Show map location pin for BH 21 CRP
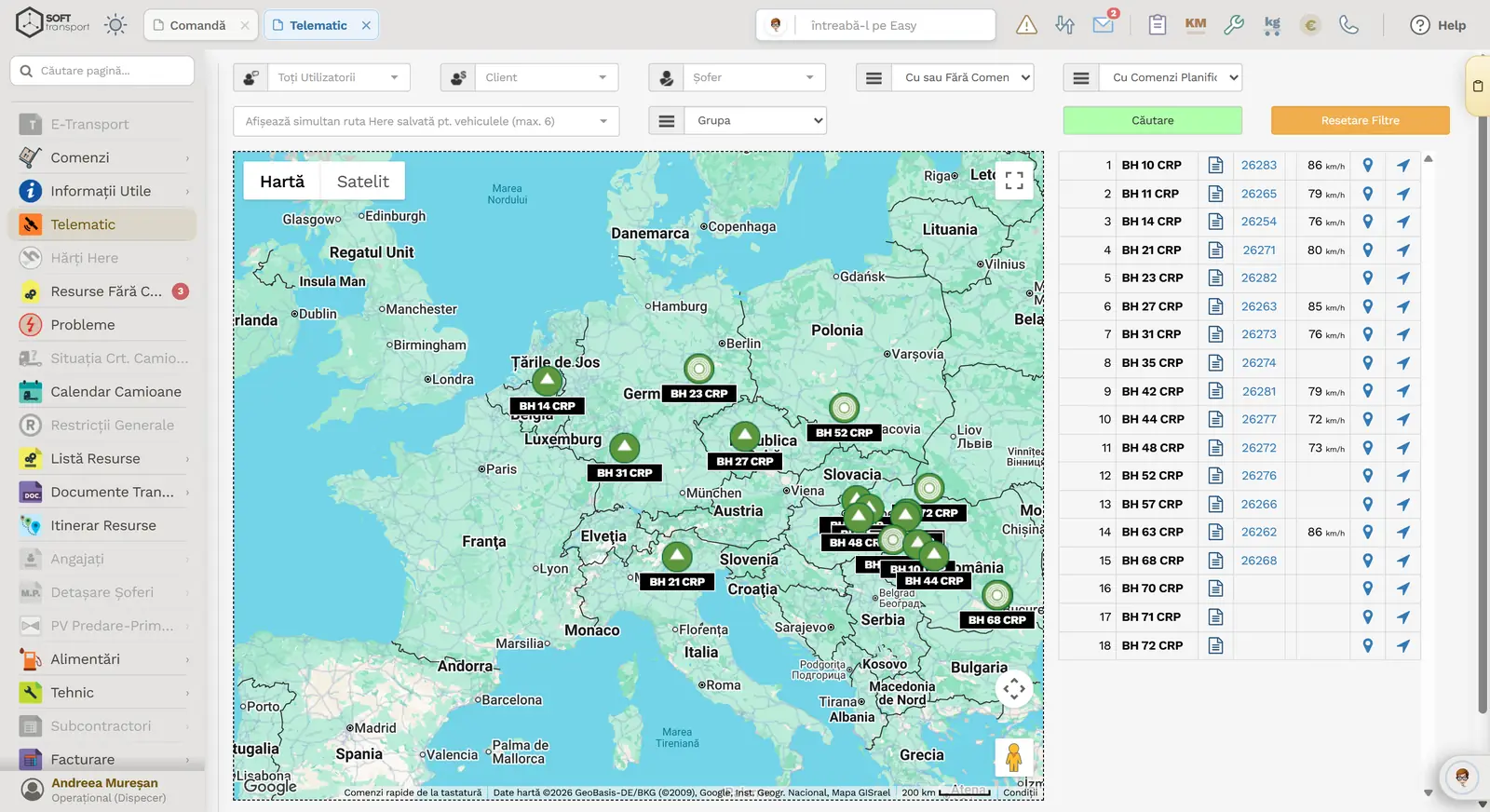 (1367, 250)
